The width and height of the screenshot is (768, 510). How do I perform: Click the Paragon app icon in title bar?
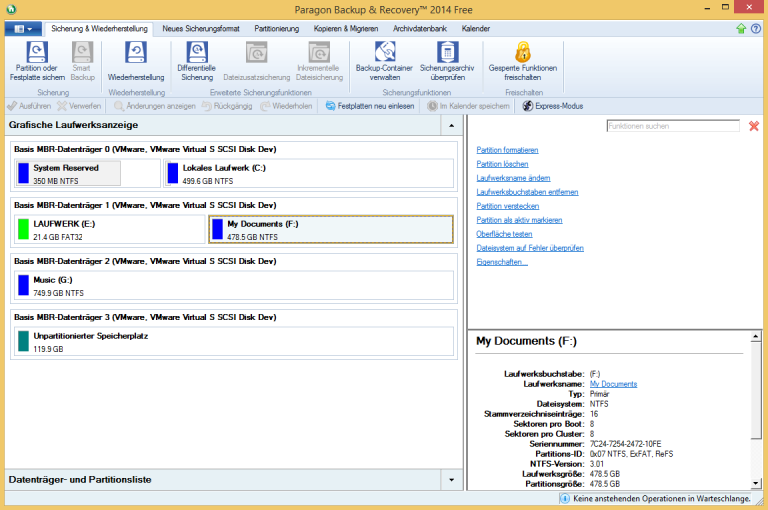tap(11, 9)
